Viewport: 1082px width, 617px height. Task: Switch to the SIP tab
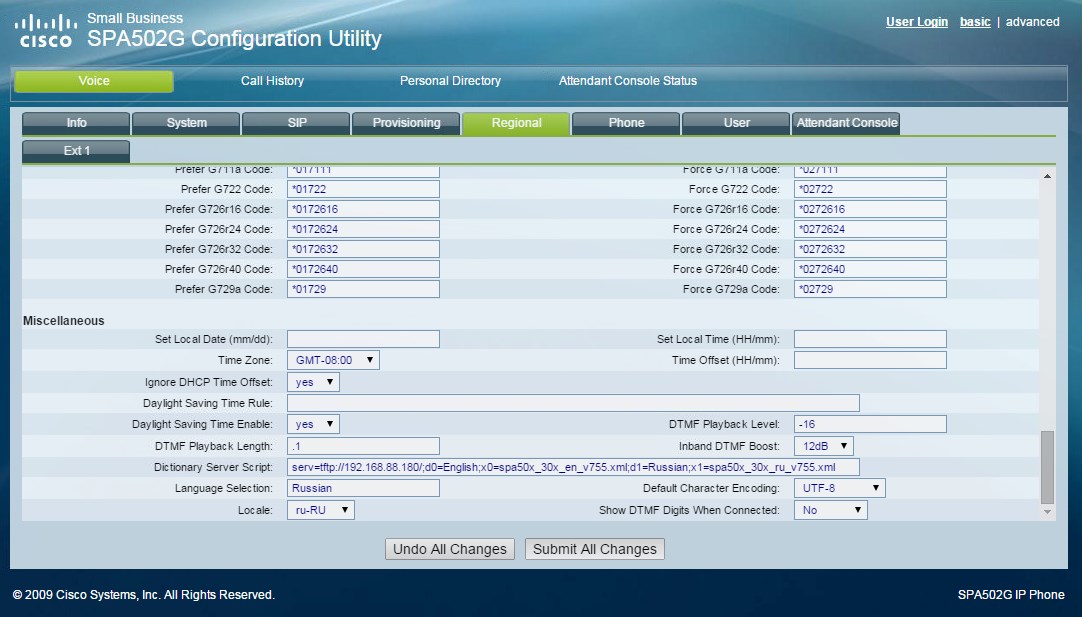(297, 123)
